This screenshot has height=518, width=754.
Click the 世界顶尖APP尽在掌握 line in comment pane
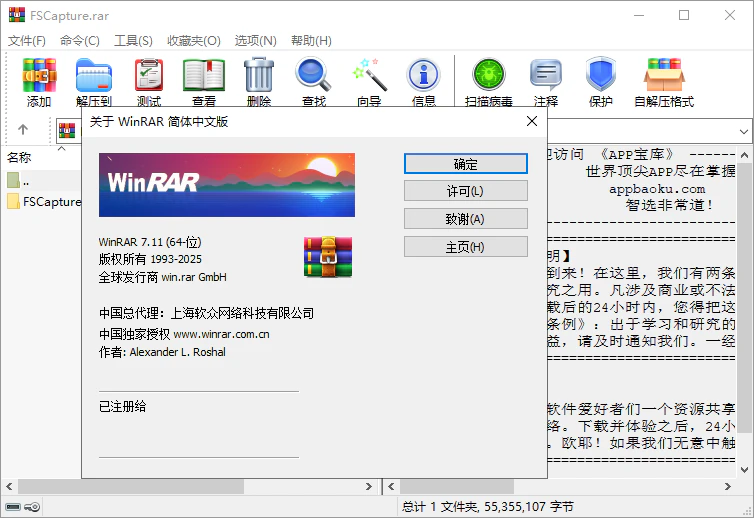tap(661, 171)
